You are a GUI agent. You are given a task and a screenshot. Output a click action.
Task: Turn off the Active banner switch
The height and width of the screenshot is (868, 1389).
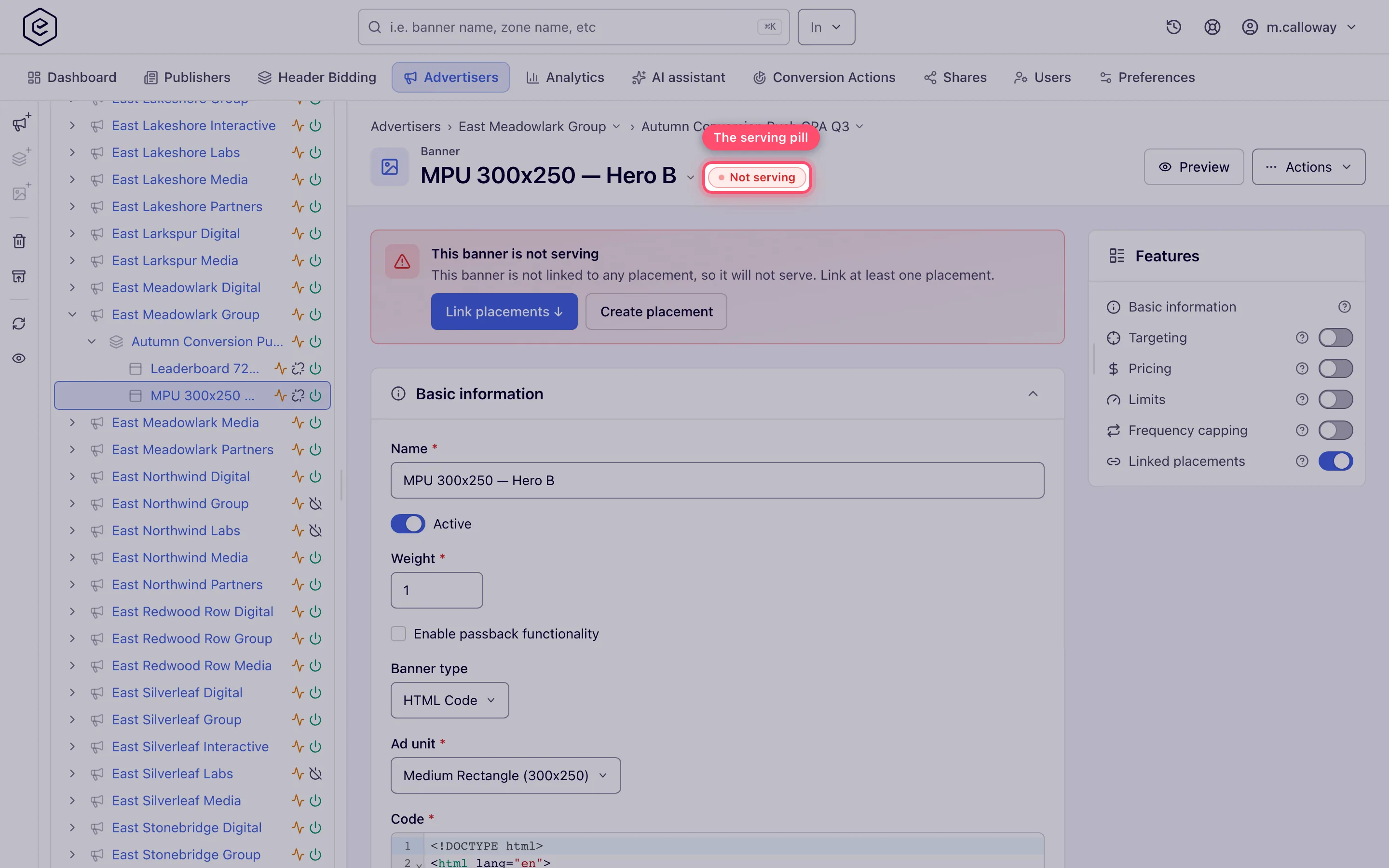tap(408, 524)
